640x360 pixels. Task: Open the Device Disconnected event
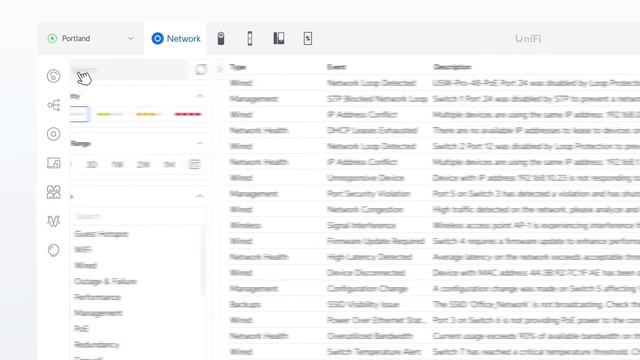point(366,273)
